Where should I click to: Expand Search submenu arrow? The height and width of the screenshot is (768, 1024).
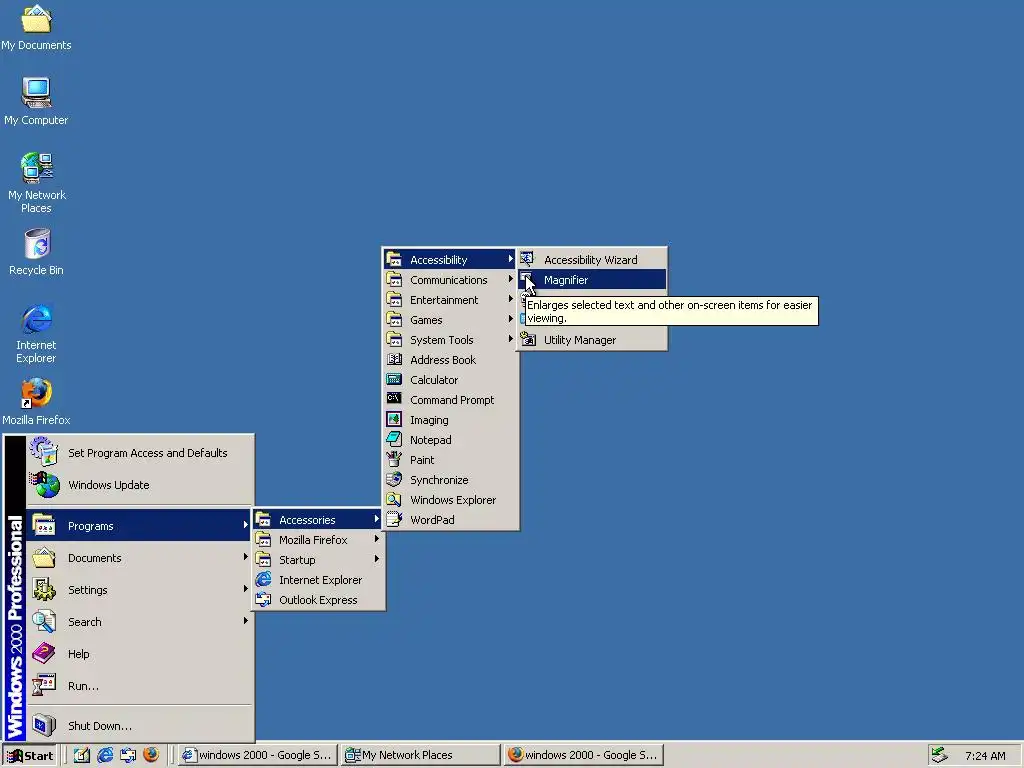[x=246, y=621]
